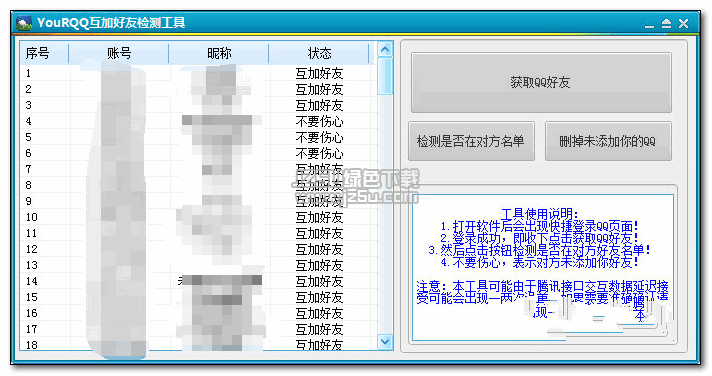Image resolution: width=712 pixels, height=376 pixels.
Task: Sort by the 状态 column header
Action: 319,54
